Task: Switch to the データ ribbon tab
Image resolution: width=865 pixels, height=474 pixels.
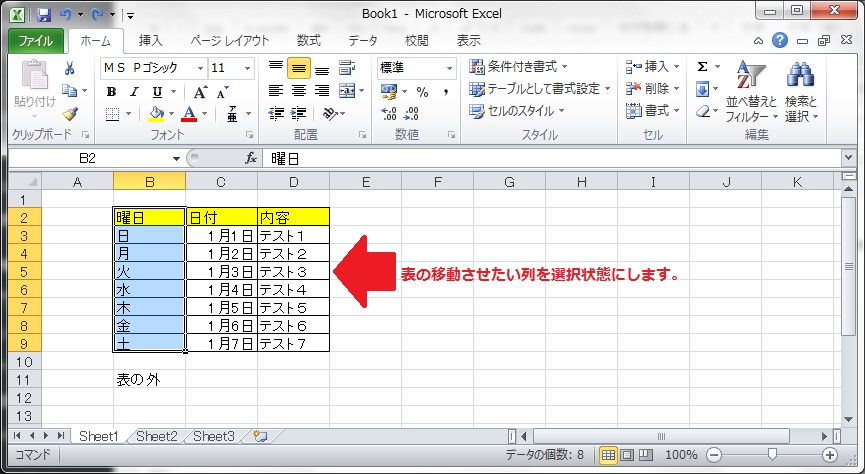Action: (x=363, y=41)
